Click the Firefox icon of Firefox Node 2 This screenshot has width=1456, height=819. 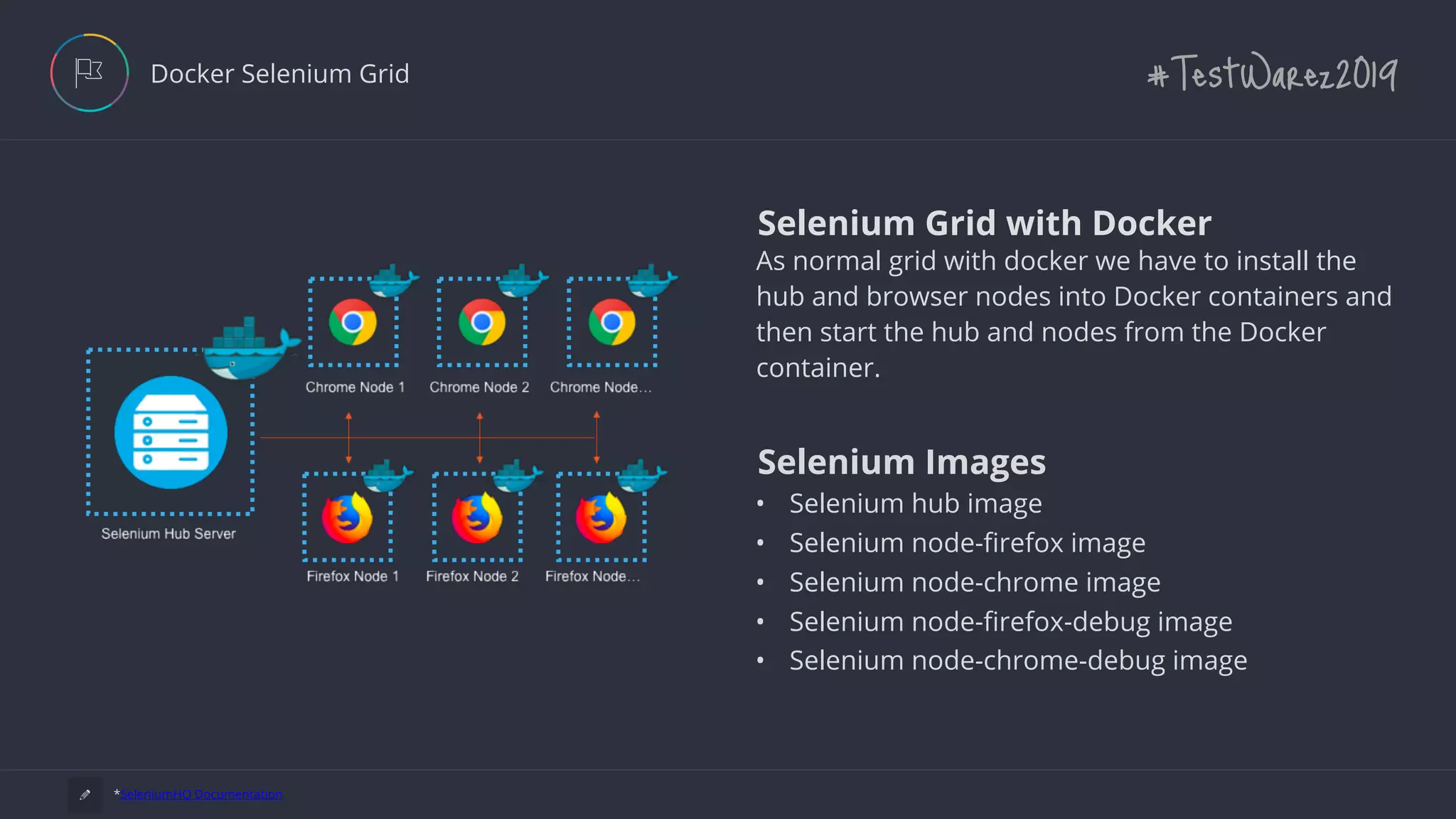tap(477, 518)
